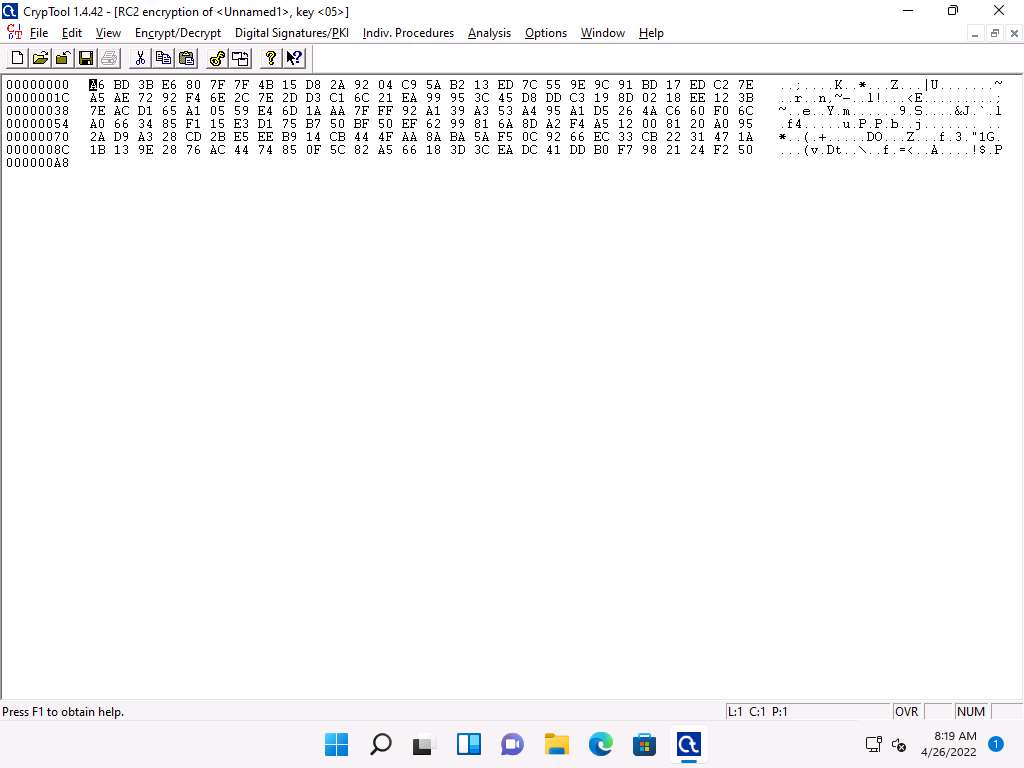This screenshot has width=1024, height=768.
Task: Expand the Indiv. Procedures menu
Action: pyautogui.click(x=408, y=33)
